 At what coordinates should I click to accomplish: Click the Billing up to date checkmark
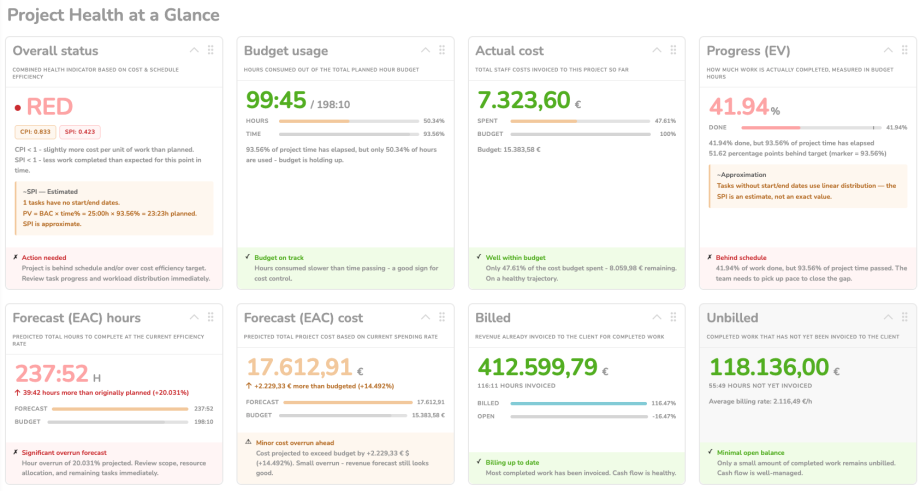[x=479, y=462]
